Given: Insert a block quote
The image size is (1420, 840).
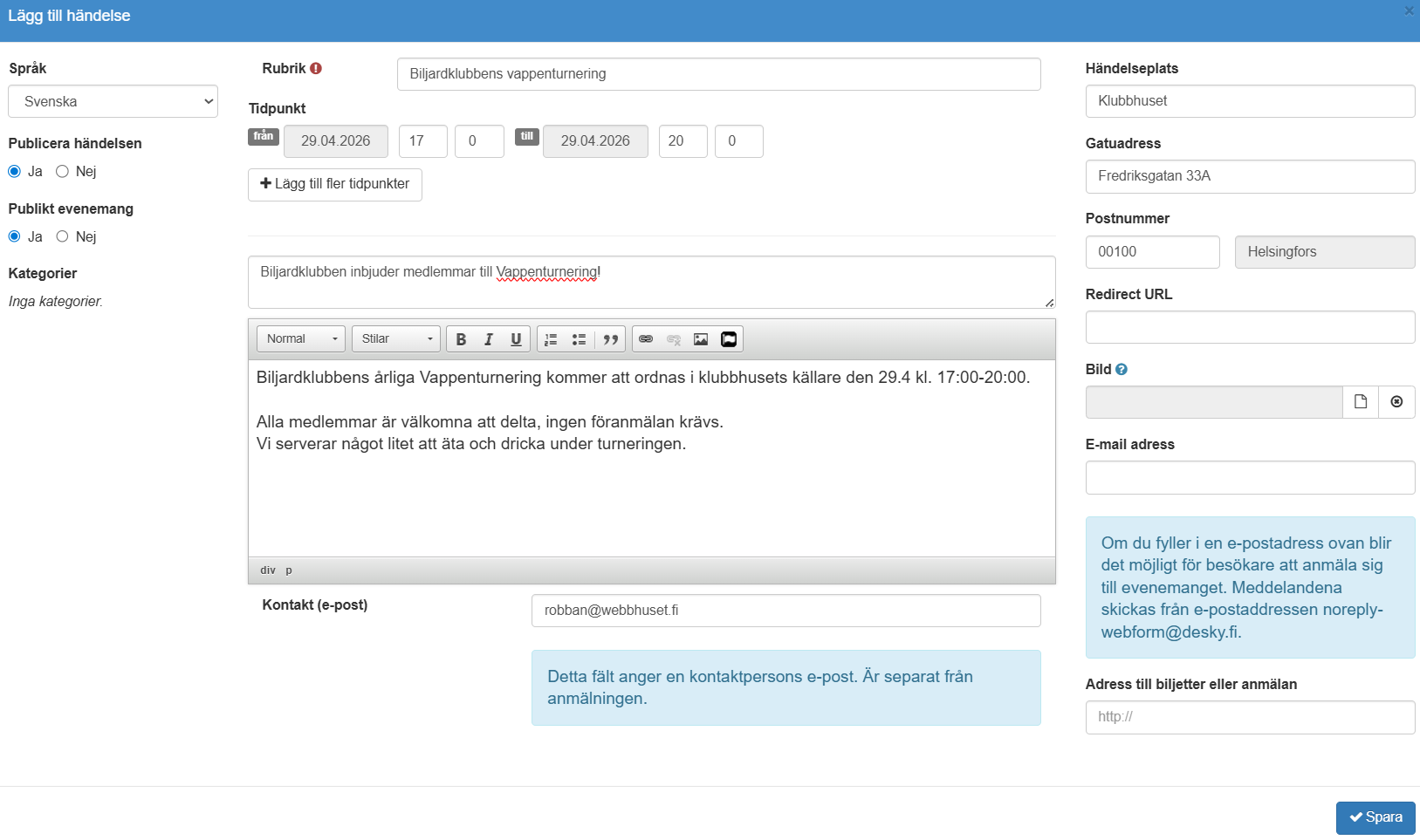Looking at the screenshot, I should pos(611,339).
